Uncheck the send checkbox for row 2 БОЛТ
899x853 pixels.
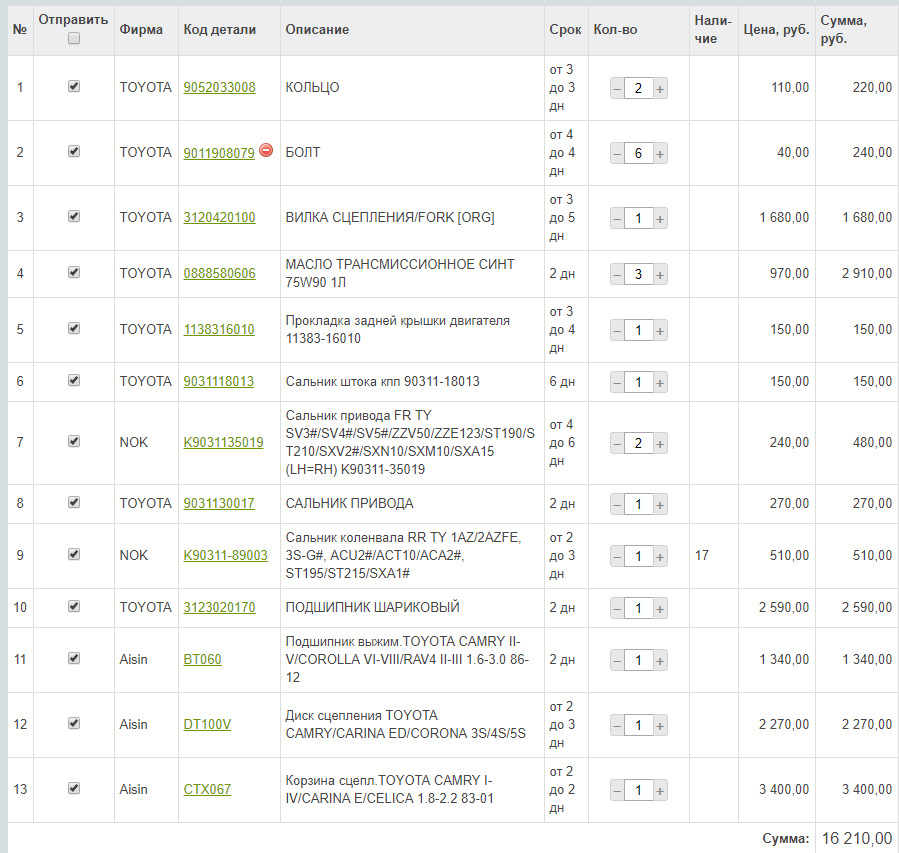(x=73, y=151)
